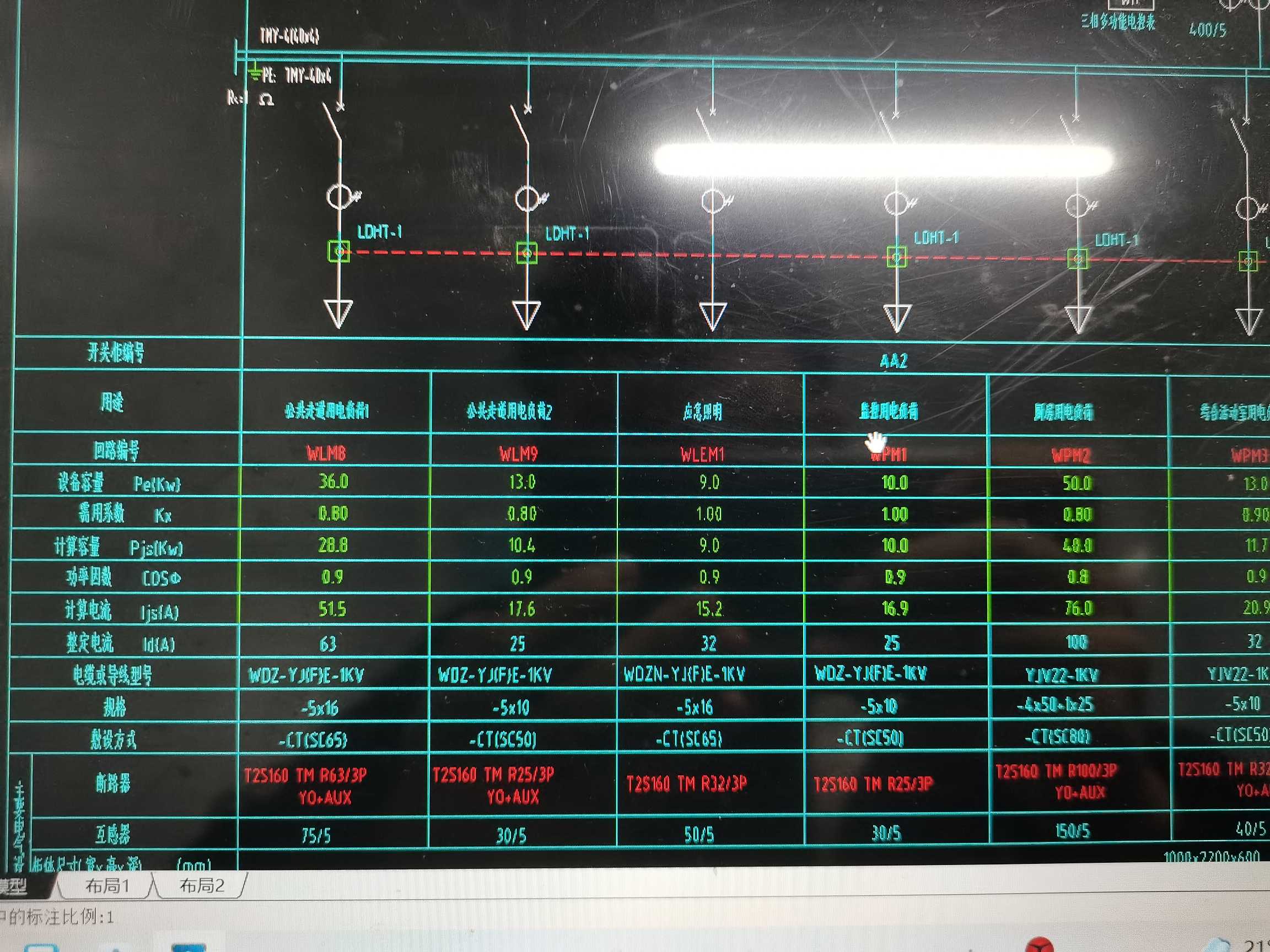This screenshot has width=1270, height=952.
Task: Click the red WLEM1 circuit label
Action: point(703,455)
